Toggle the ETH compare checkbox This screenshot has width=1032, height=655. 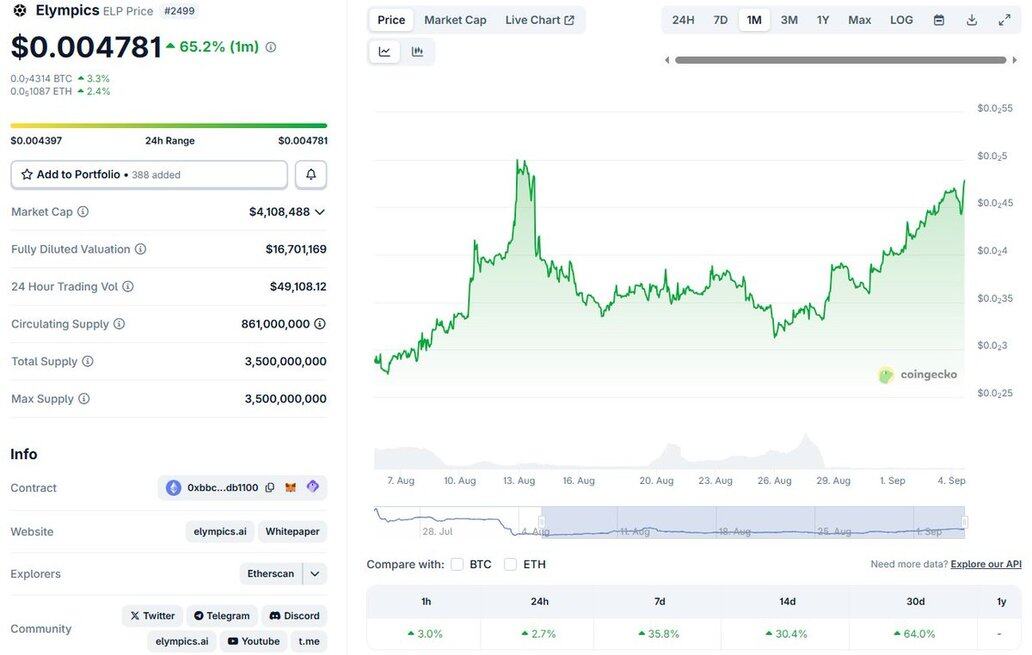coord(510,564)
